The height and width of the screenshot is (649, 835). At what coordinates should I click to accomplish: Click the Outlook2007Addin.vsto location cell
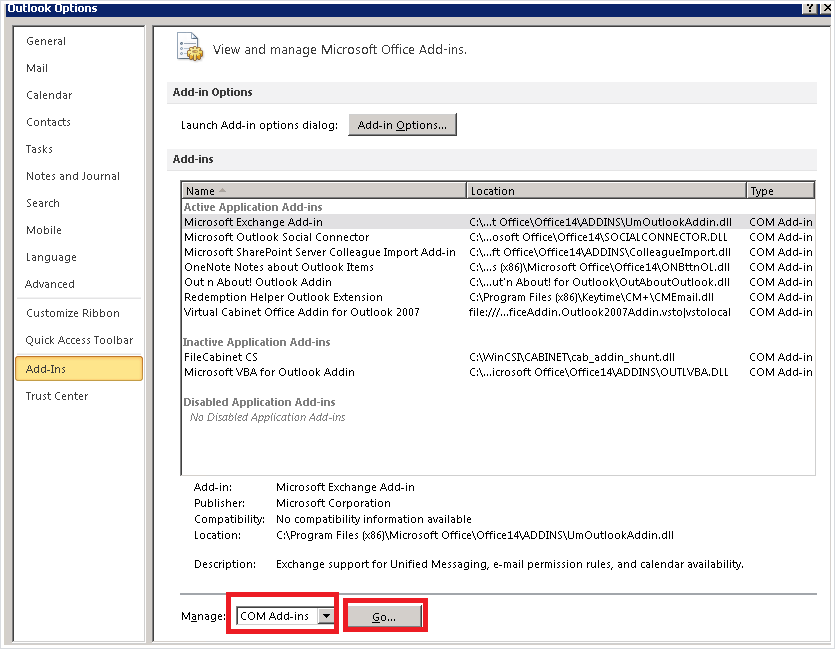600,312
